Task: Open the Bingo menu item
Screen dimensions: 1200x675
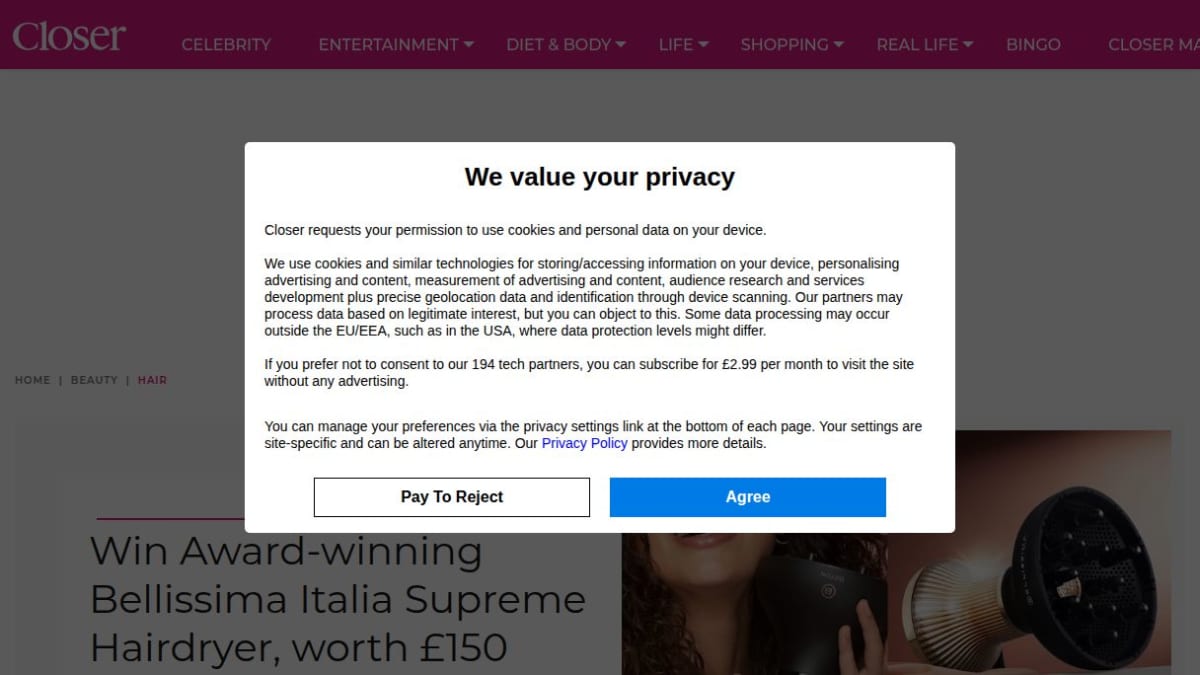Action: (1033, 45)
